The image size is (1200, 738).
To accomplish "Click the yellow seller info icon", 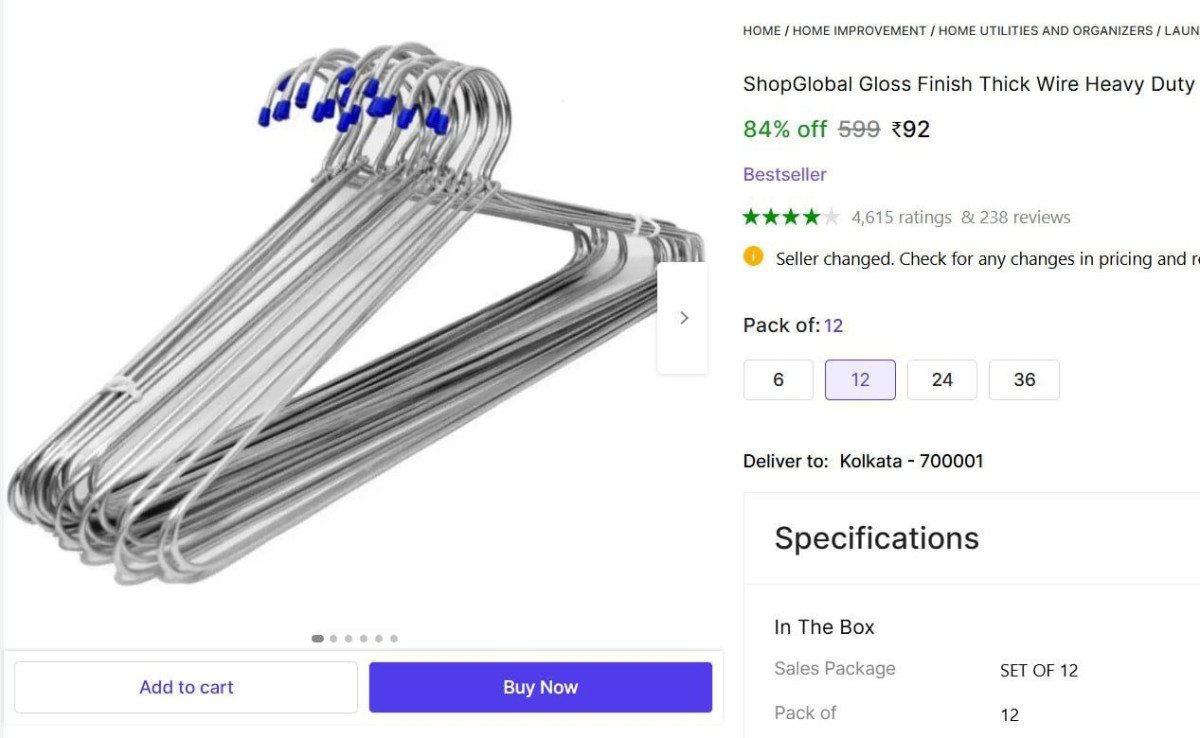I will [x=753, y=257].
